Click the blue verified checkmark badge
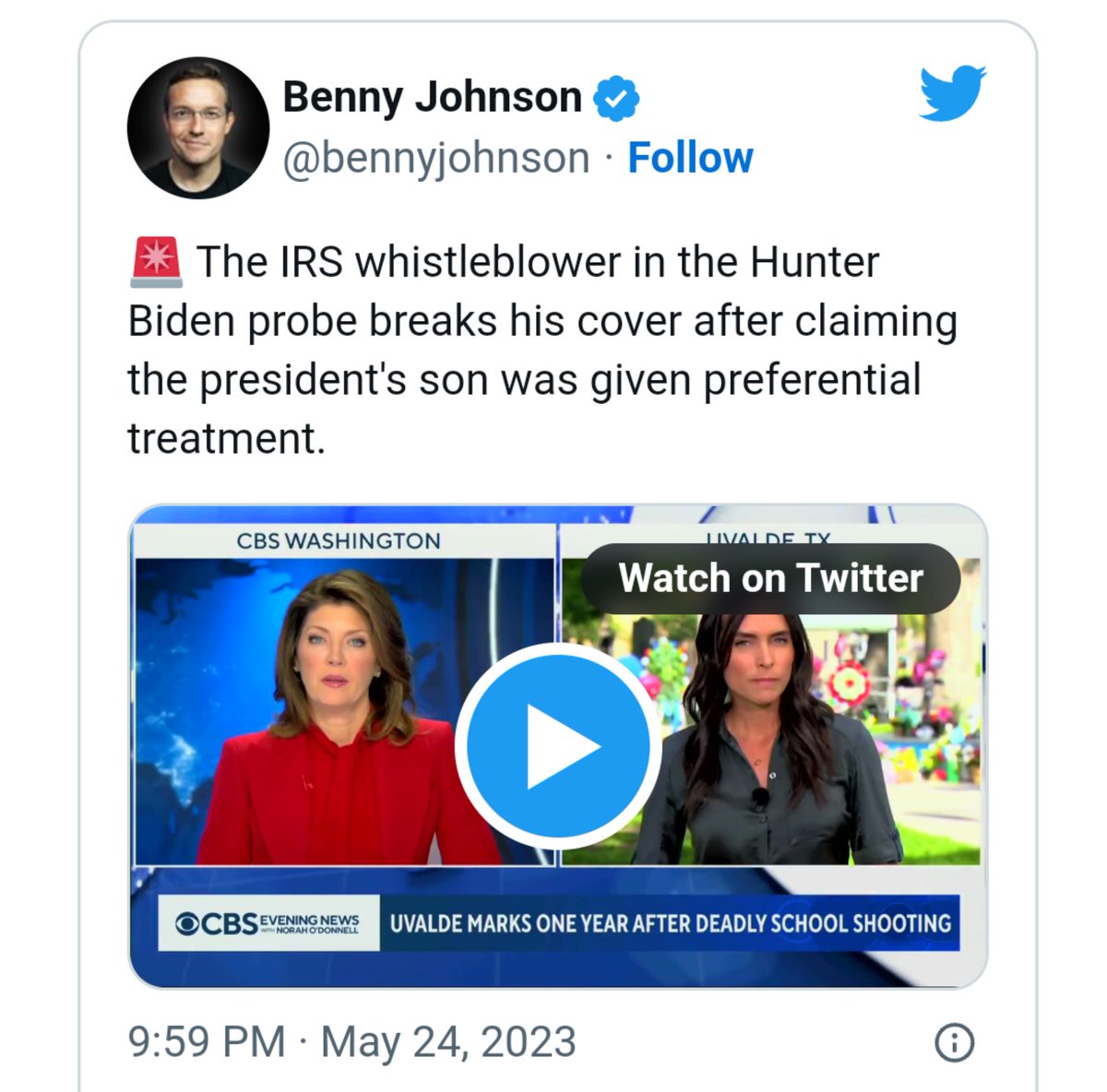The image size is (1107, 1092). (615, 98)
